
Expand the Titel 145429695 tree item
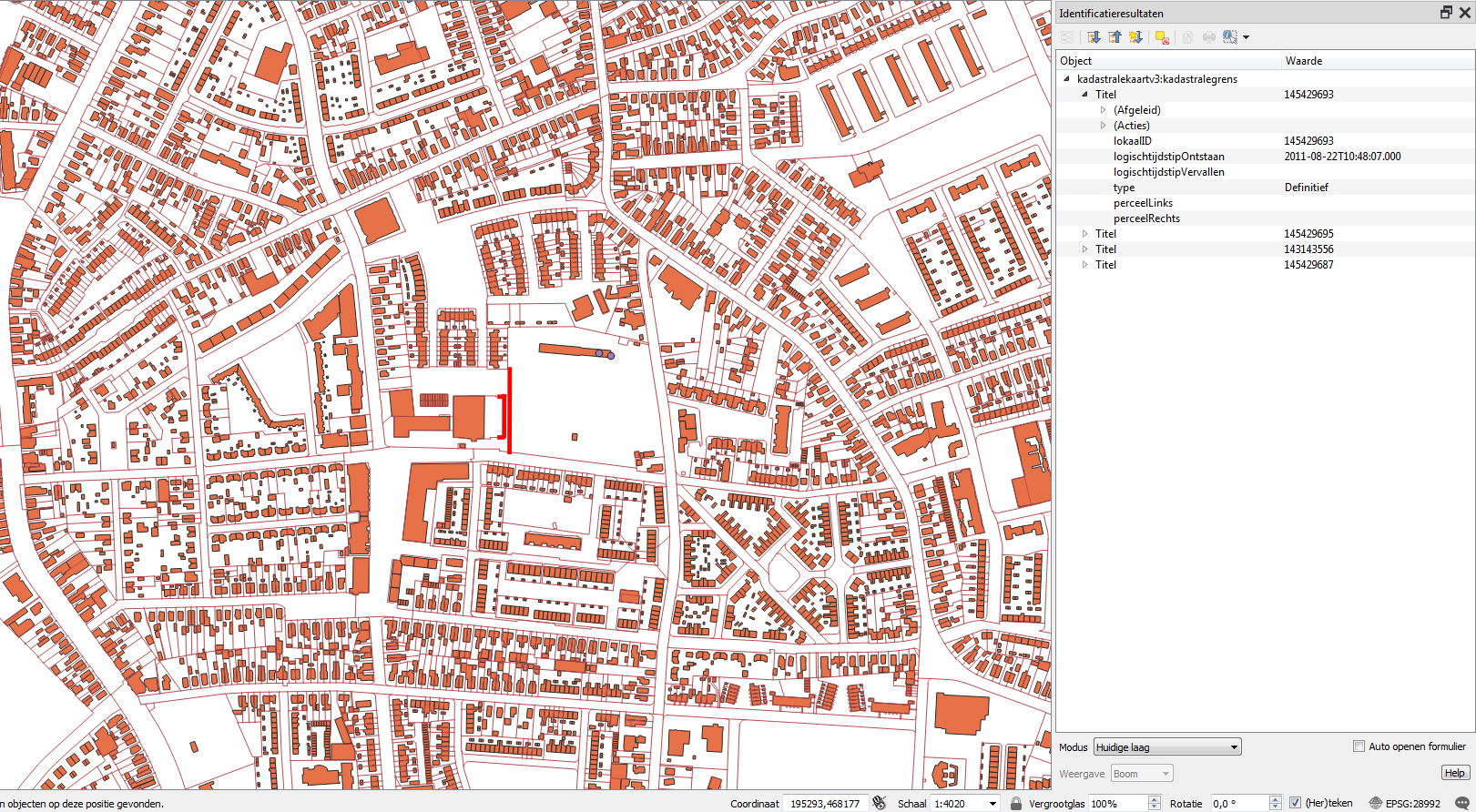point(1084,234)
